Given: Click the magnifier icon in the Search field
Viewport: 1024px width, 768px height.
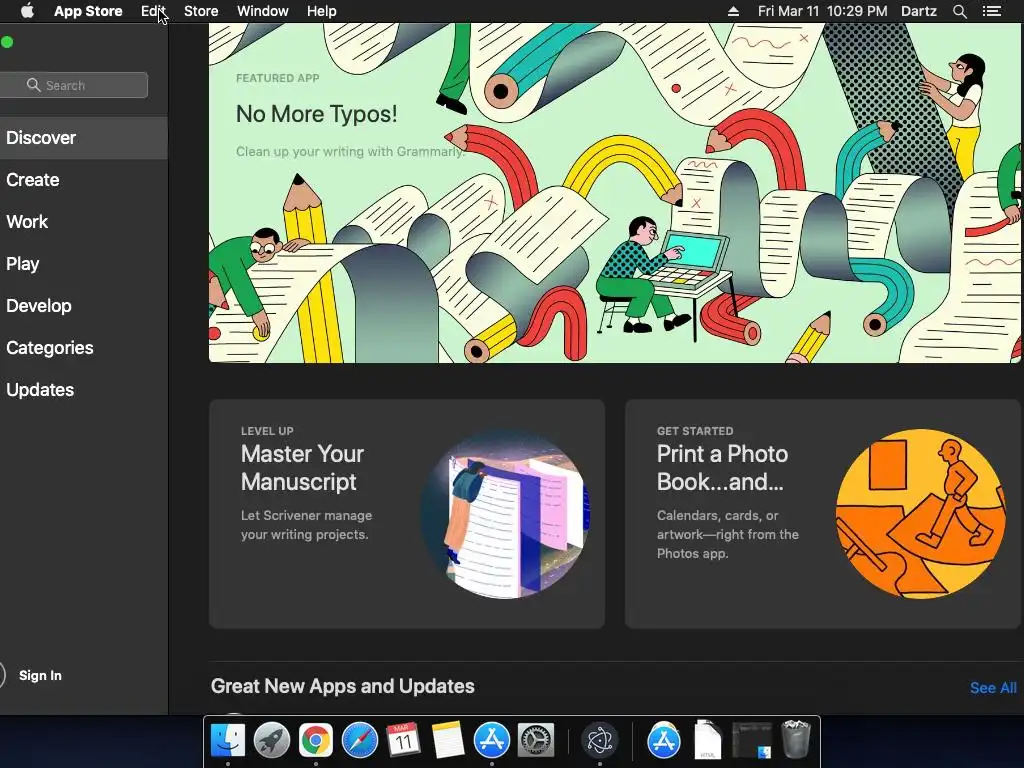Looking at the screenshot, I should (33, 85).
